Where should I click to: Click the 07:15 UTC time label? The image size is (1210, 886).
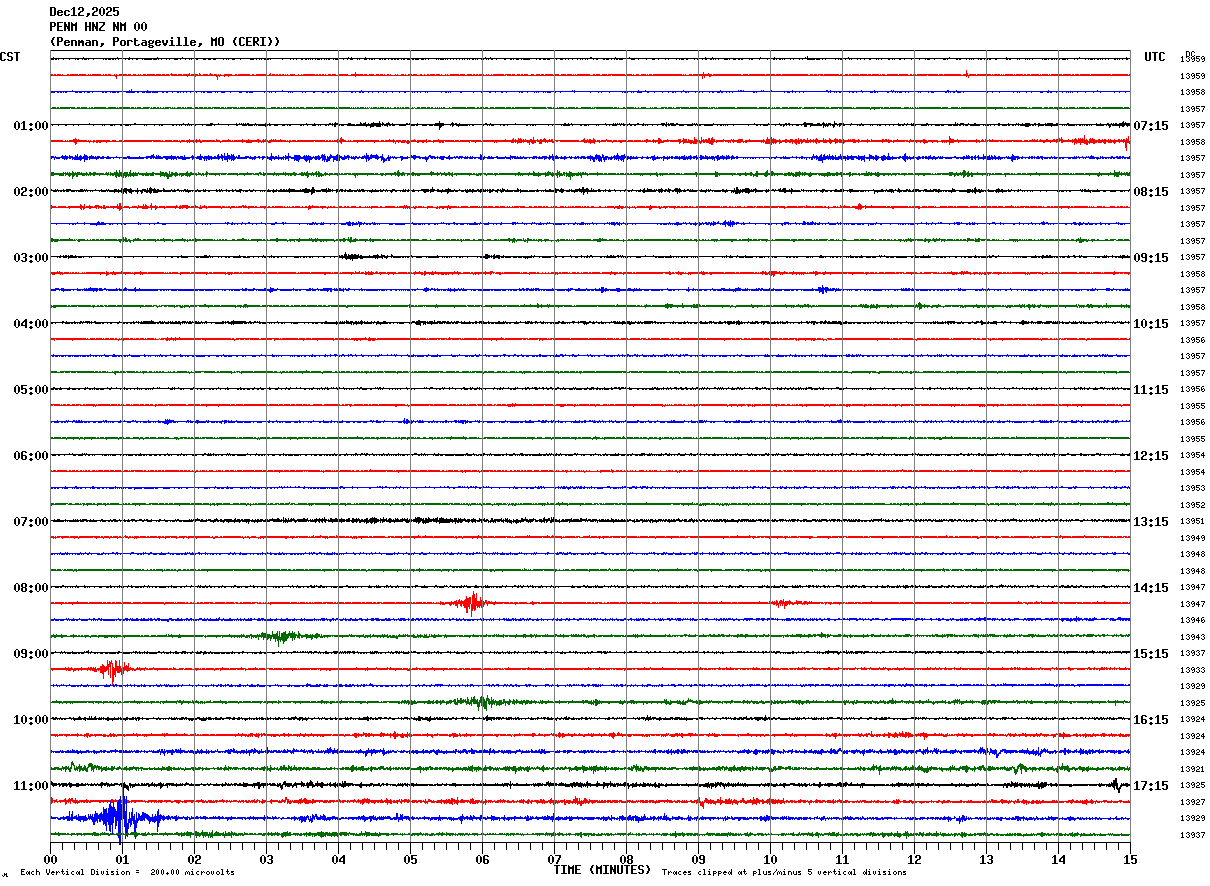point(1151,126)
